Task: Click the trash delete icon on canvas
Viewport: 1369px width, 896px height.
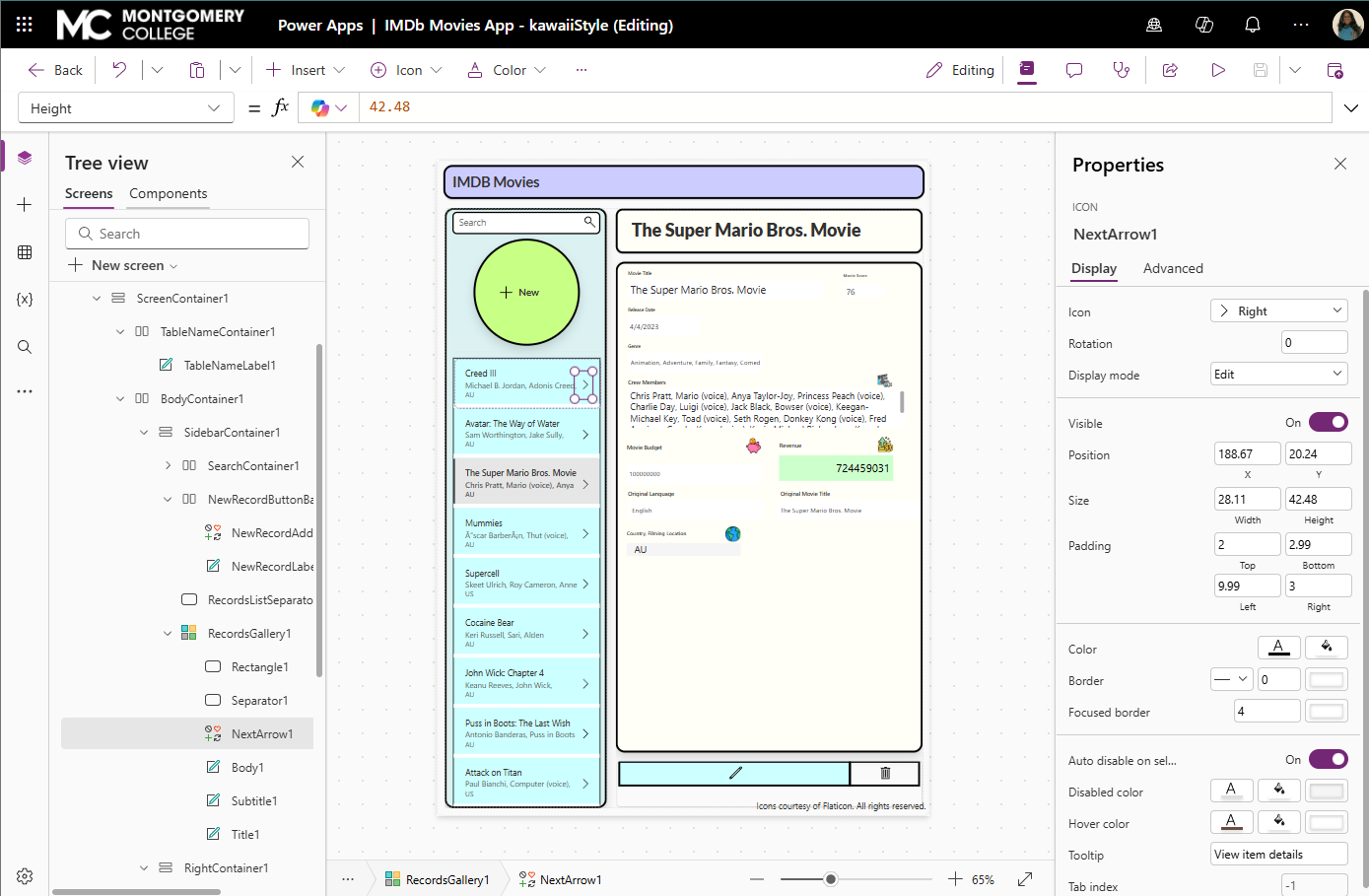Action: pos(885,773)
